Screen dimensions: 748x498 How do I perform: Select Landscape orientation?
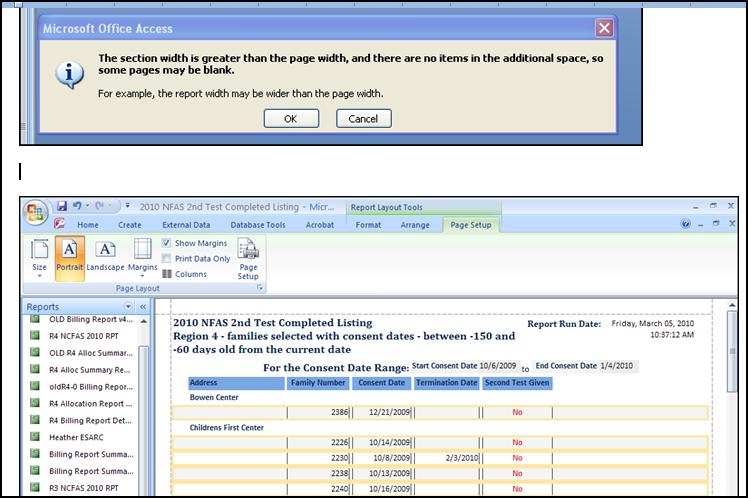pyautogui.click(x=105, y=258)
